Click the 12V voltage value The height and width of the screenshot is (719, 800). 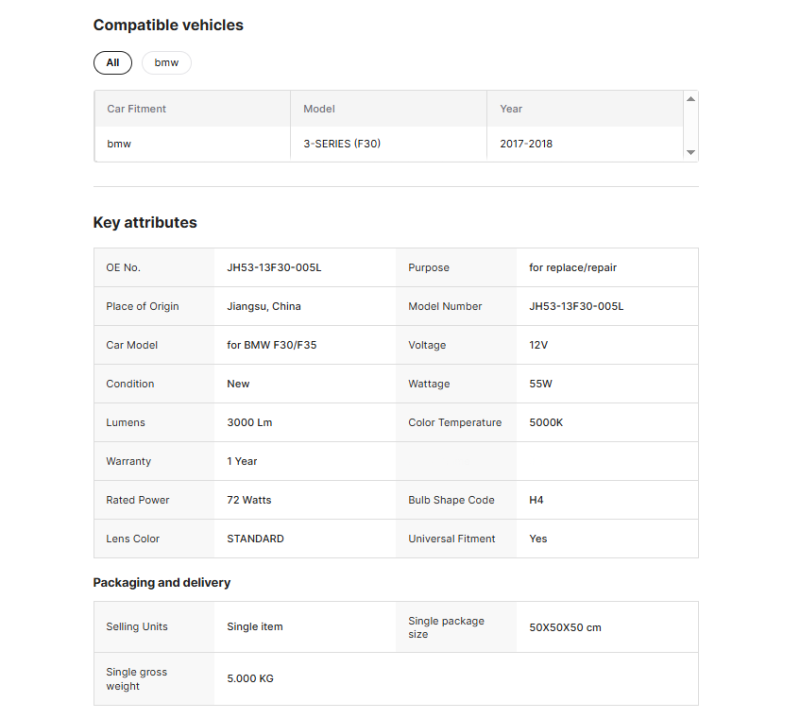tap(538, 345)
